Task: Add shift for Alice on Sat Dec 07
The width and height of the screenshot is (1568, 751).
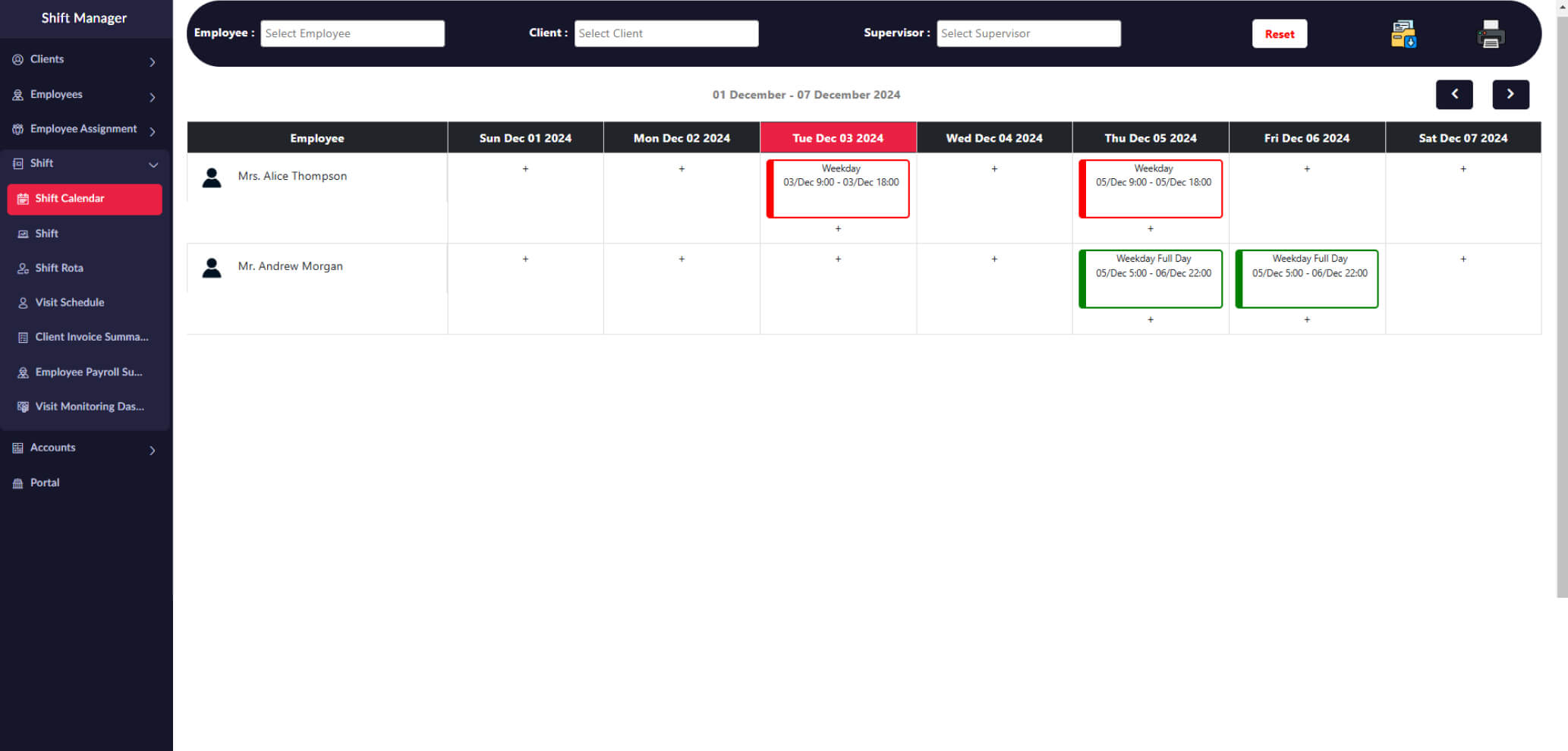Action: click(1463, 168)
